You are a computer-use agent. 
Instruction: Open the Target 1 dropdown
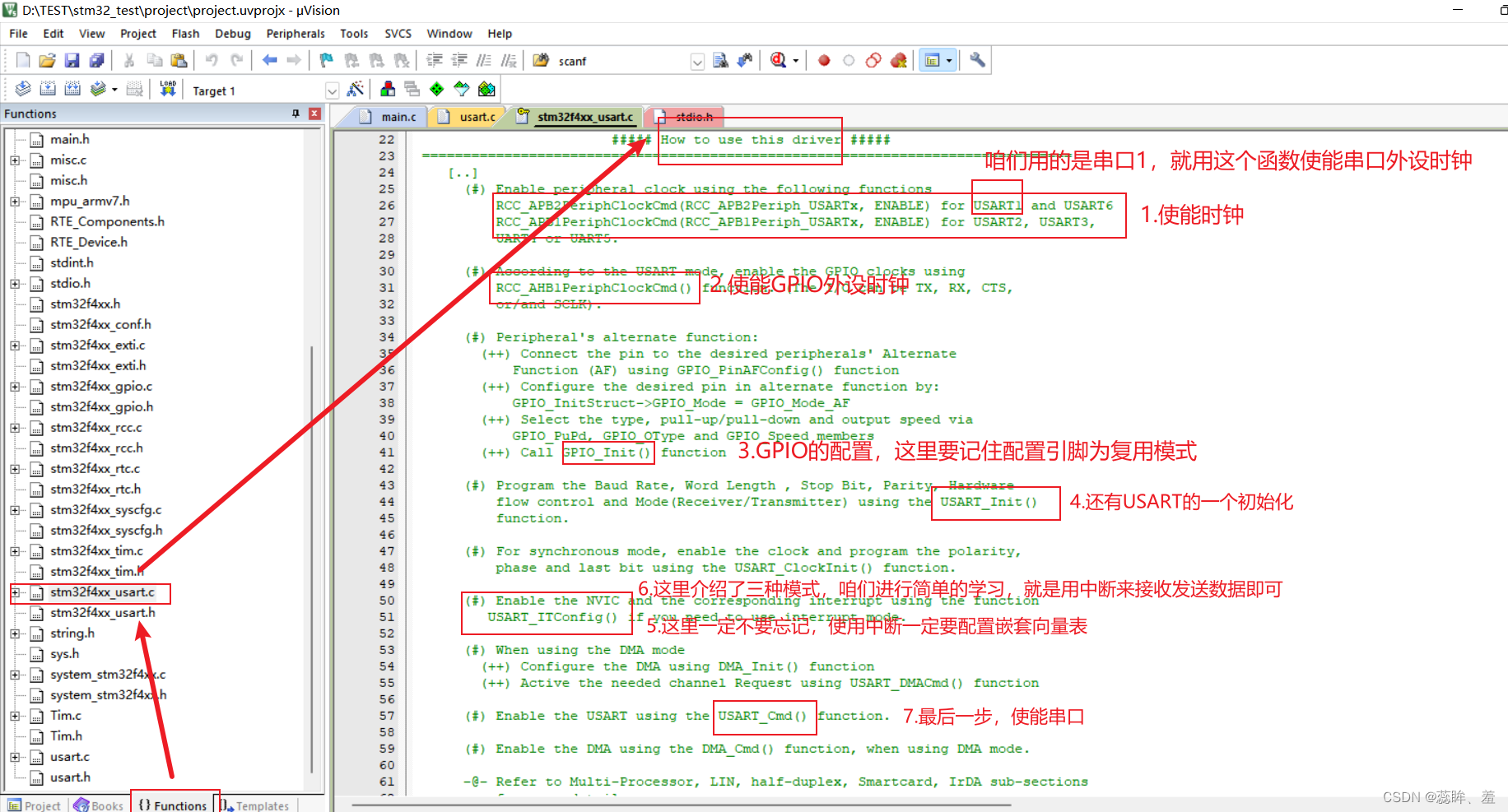332,90
